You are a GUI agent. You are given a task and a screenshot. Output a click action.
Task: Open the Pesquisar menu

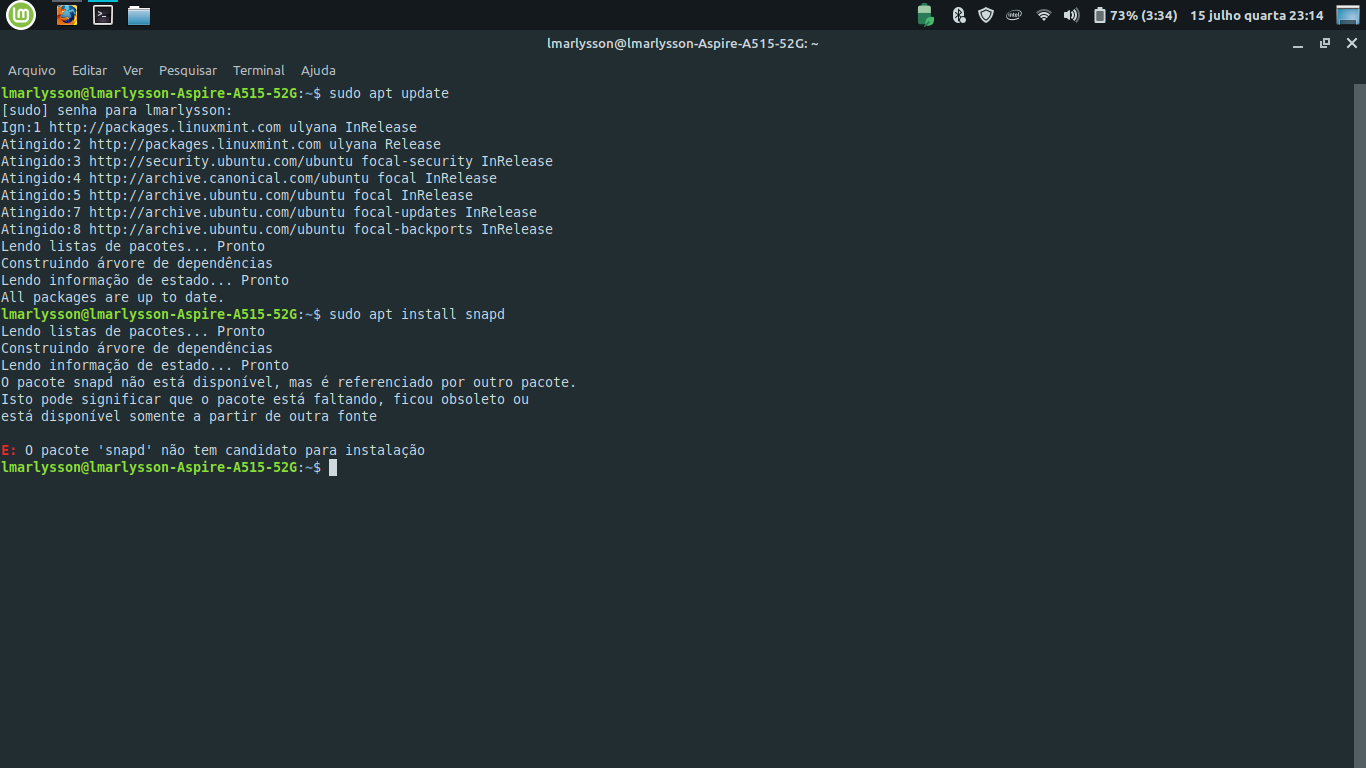point(188,71)
